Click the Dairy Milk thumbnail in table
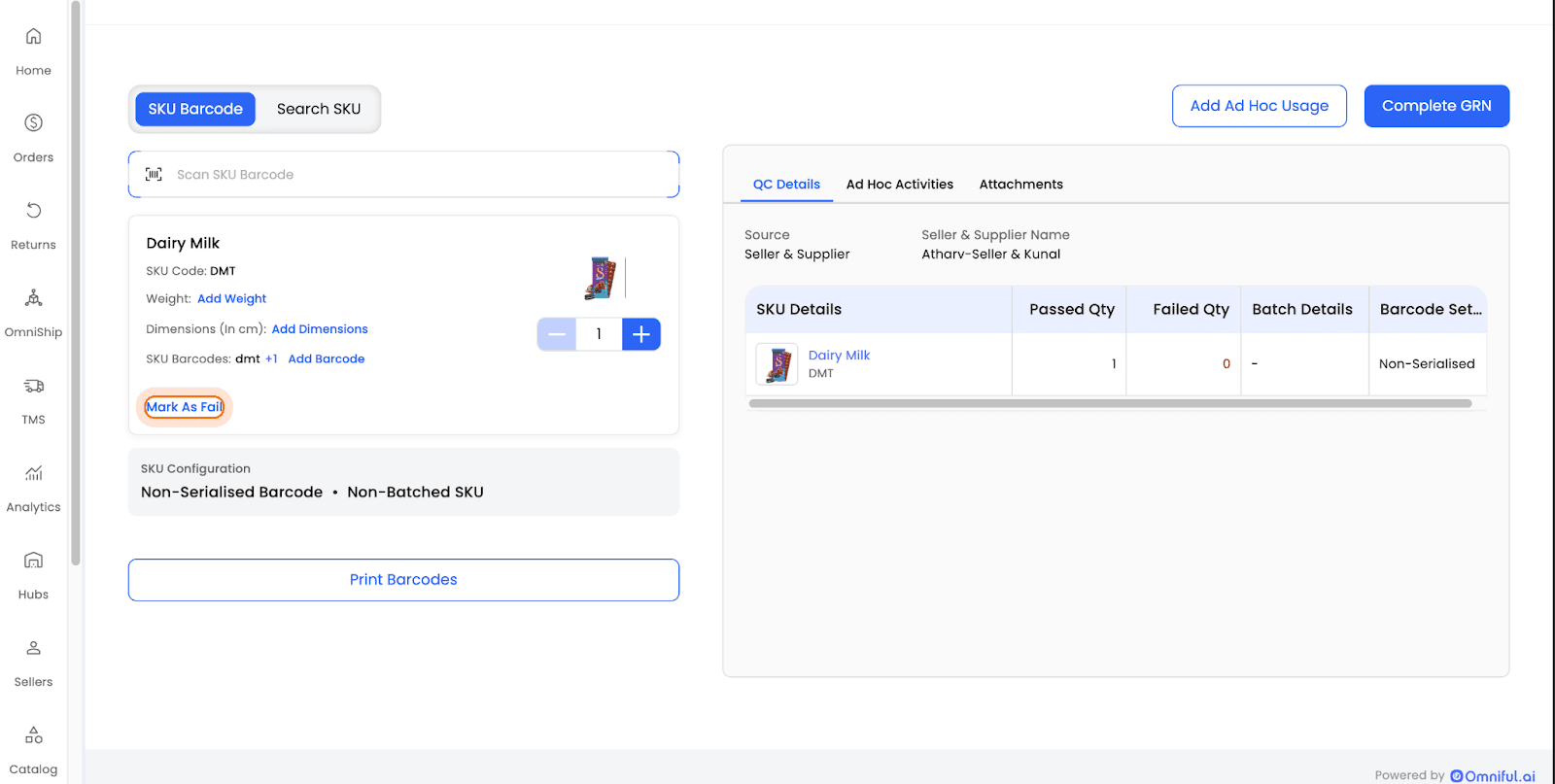Image resolution: width=1555 pixels, height=784 pixels. coord(777,364)
